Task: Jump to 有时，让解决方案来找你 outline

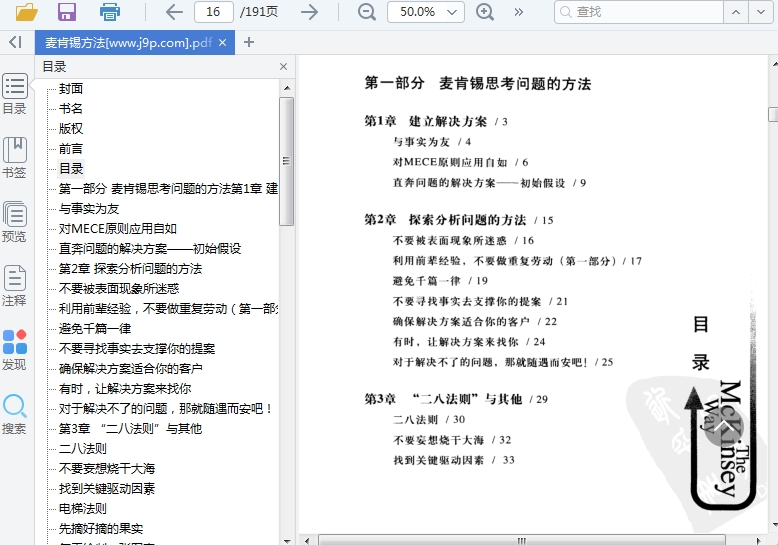Action: [x=125, y=389]
